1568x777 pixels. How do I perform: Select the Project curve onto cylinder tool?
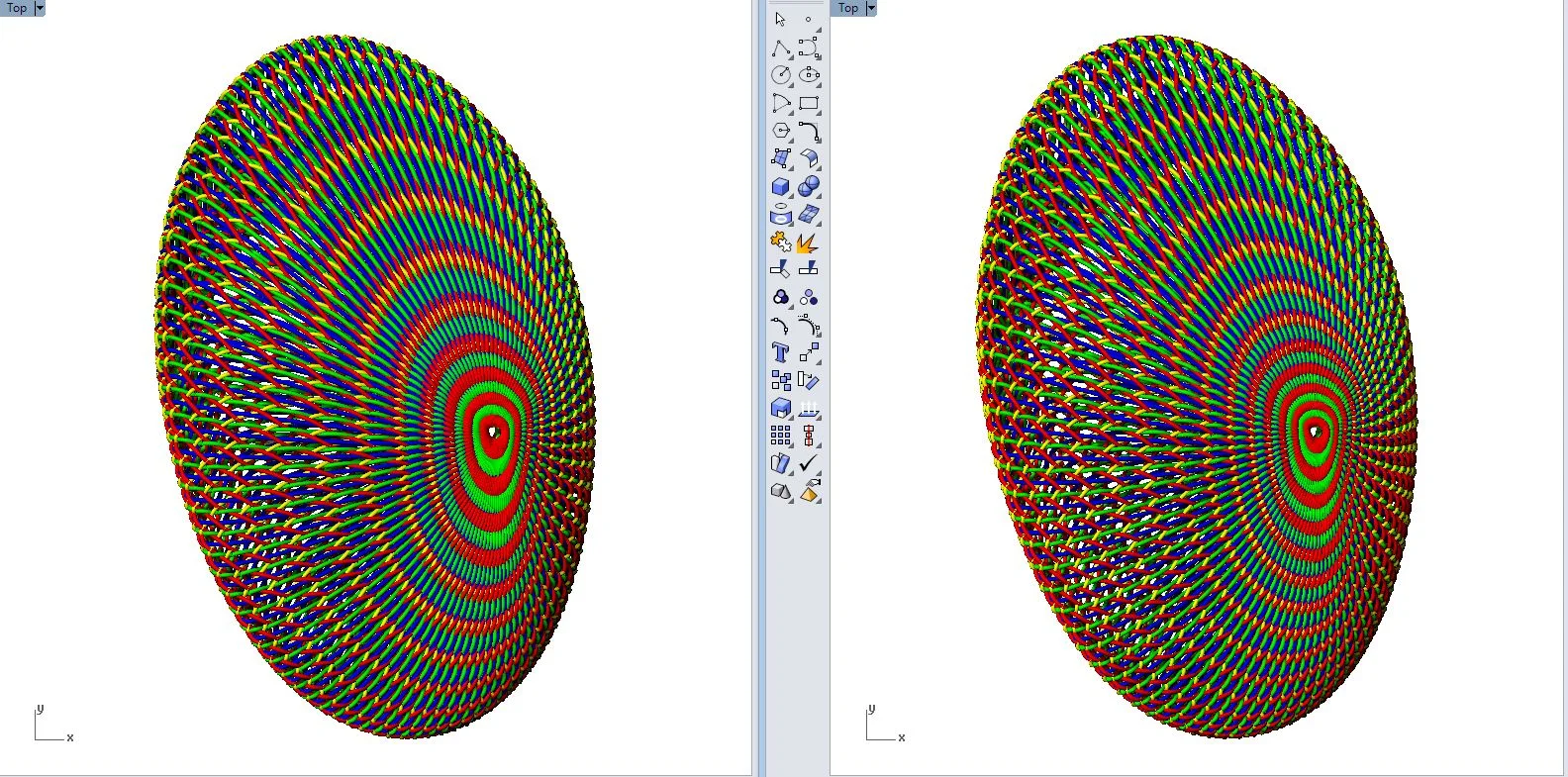click(781, 214)
